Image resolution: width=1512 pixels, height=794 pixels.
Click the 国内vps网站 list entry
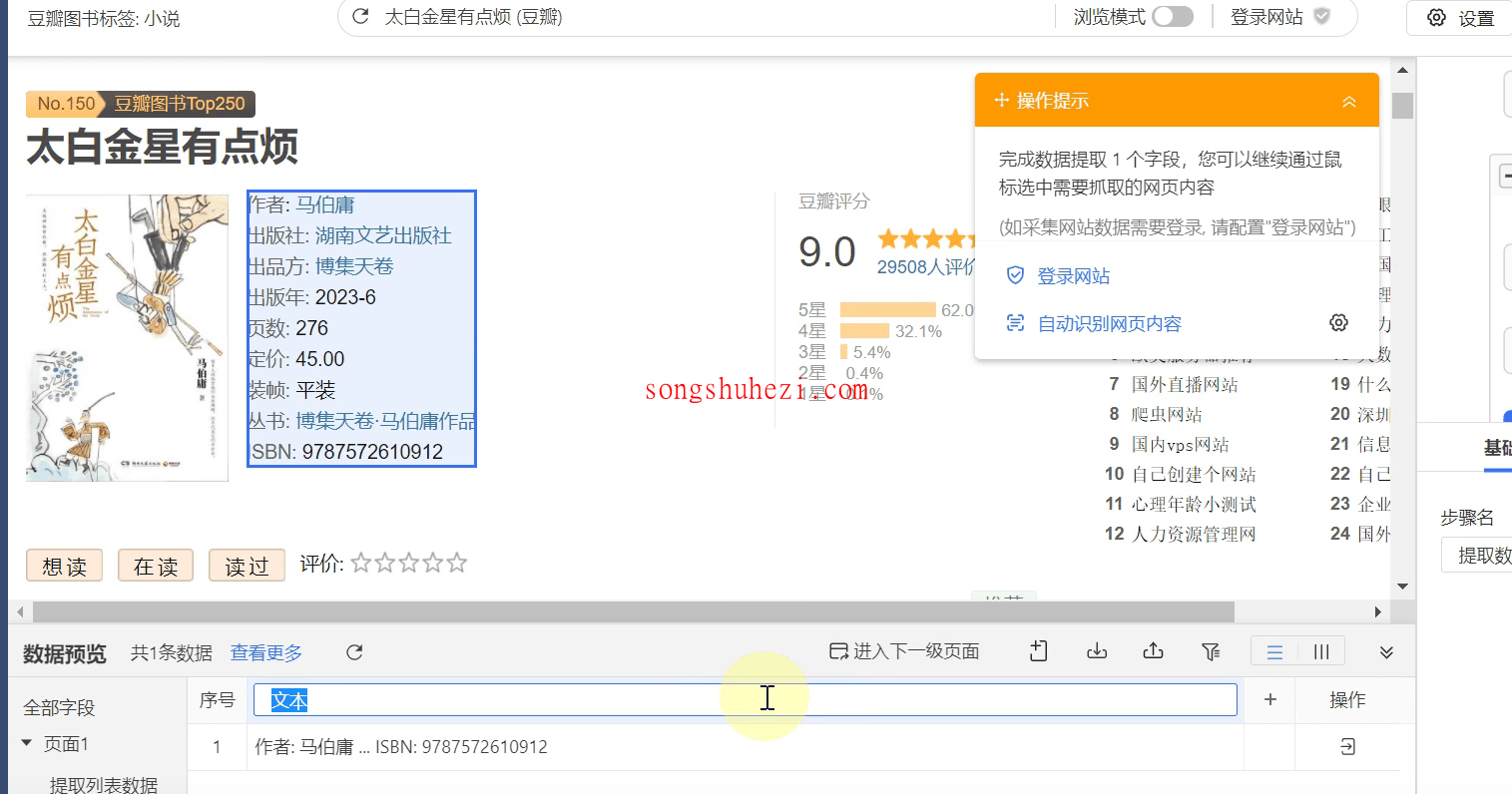(x=1181, y=444)
